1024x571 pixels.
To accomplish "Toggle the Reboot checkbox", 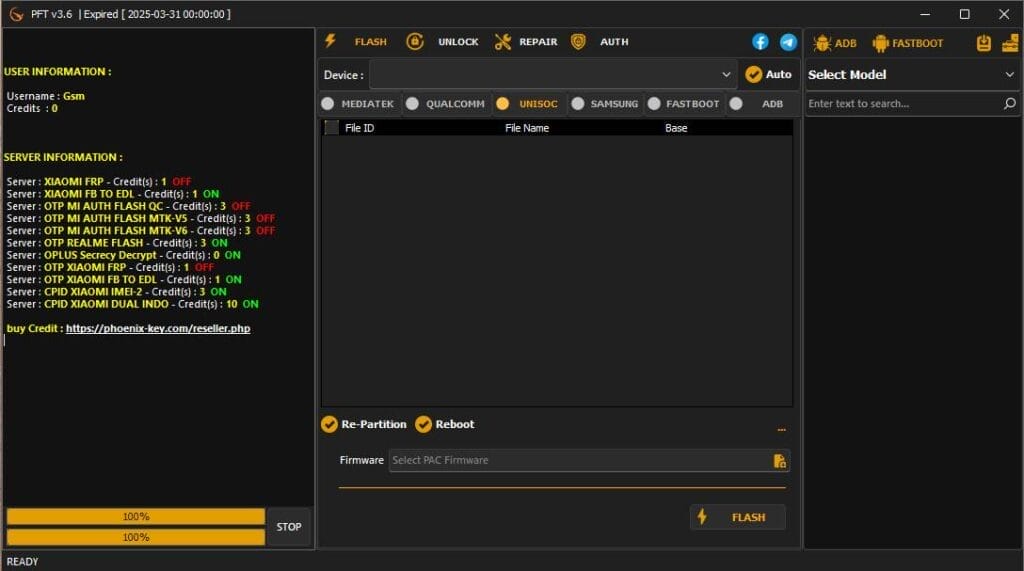I will point(445,424).
